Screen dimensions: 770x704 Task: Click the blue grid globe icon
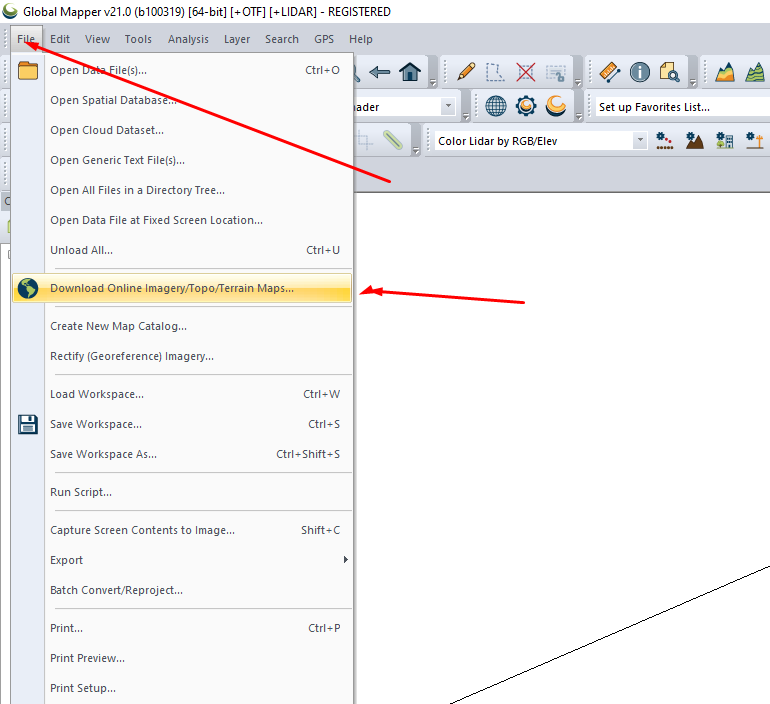(496, 106)
